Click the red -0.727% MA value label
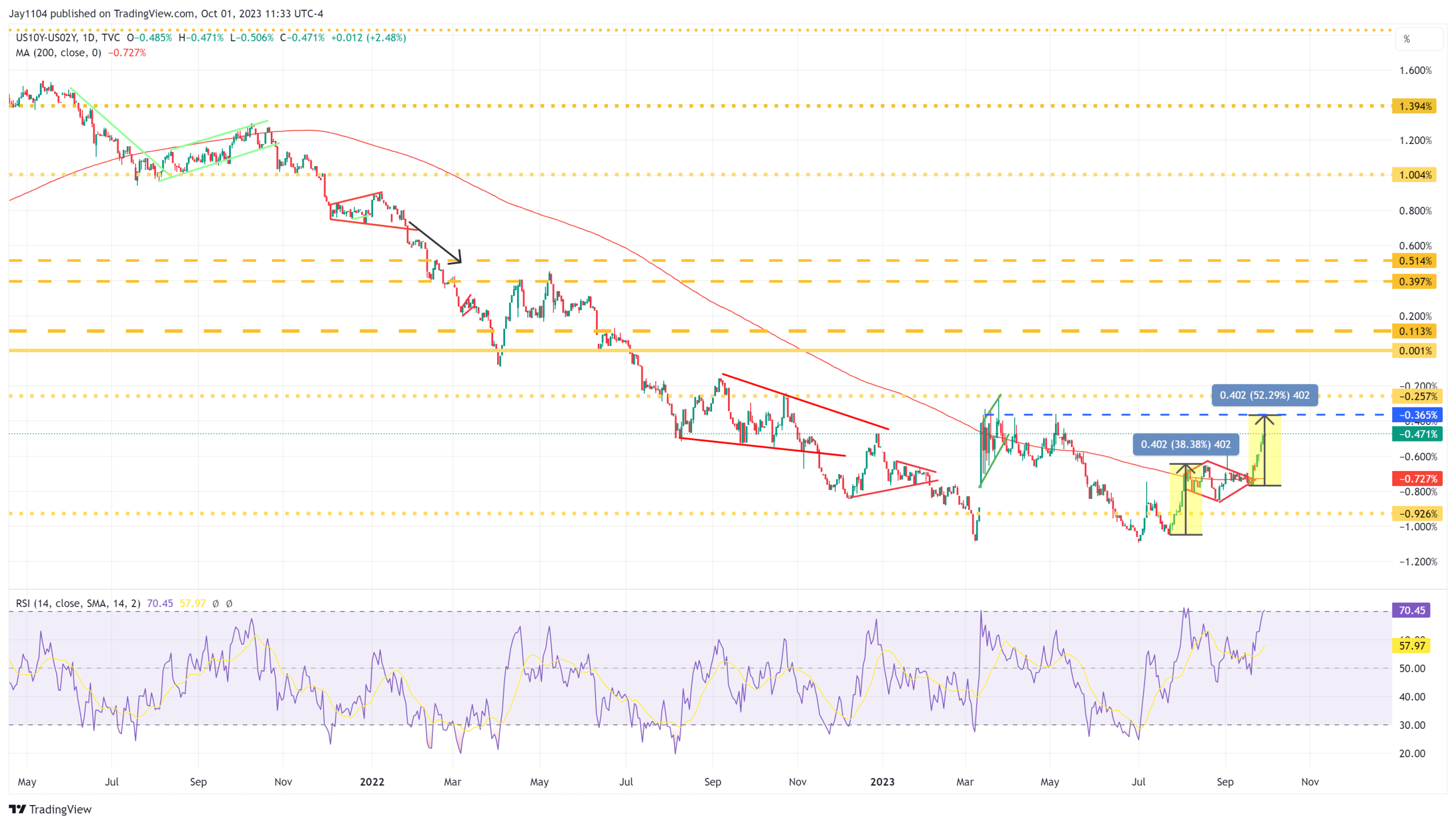 click(x=1416, y=478)
